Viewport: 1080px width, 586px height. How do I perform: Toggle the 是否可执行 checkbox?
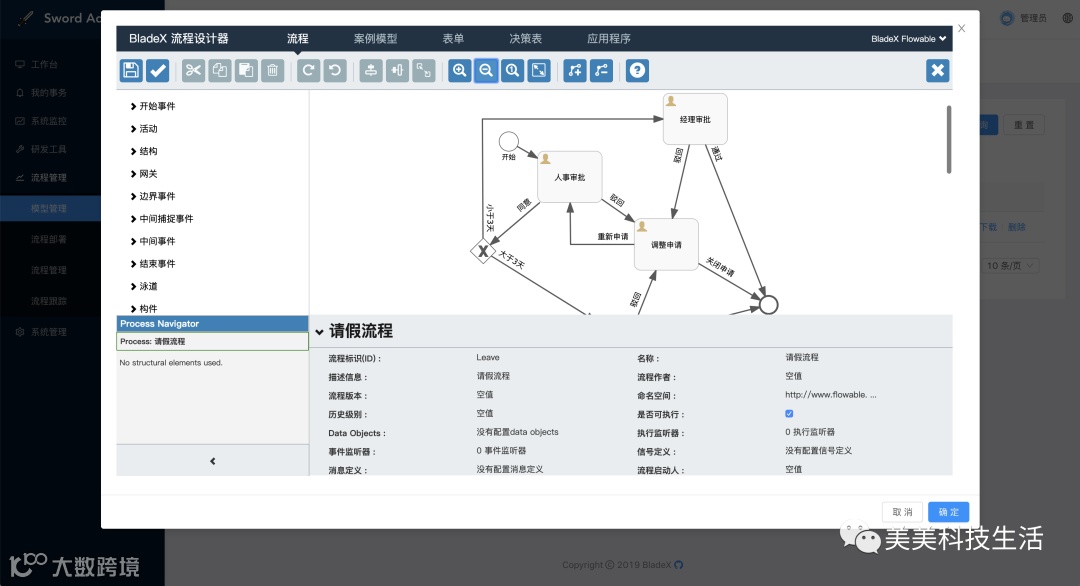pos(789,414)
